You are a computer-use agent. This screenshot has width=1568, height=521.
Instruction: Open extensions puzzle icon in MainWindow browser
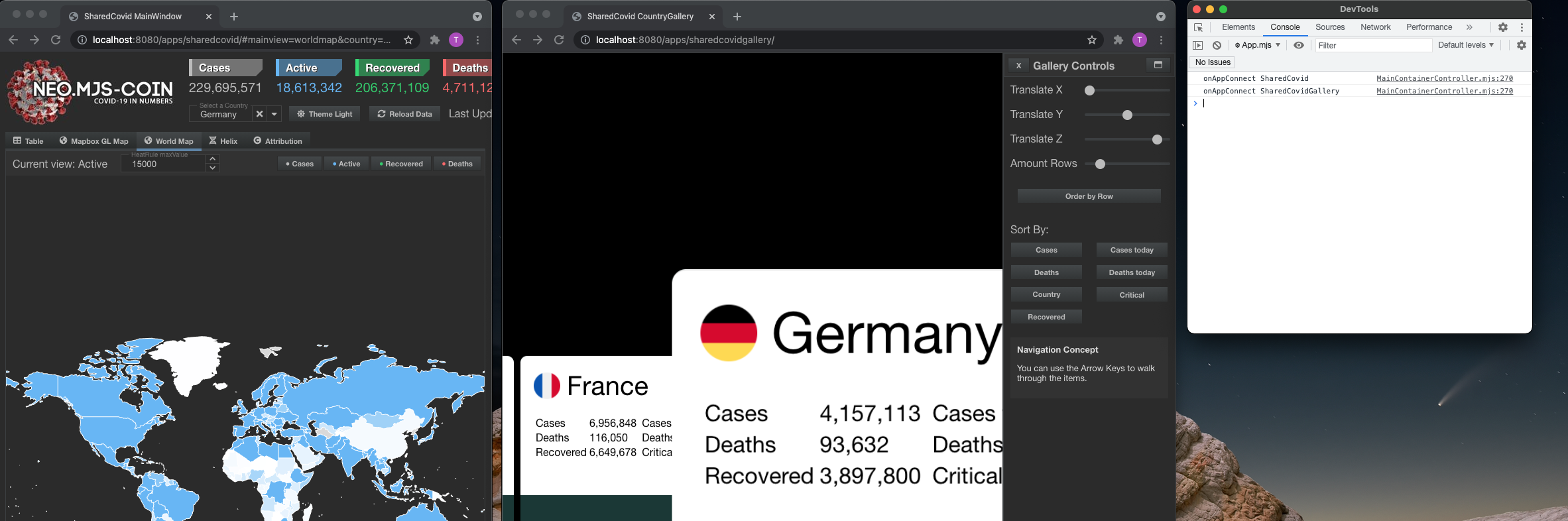pyautogui.click(x=435, y=40)
